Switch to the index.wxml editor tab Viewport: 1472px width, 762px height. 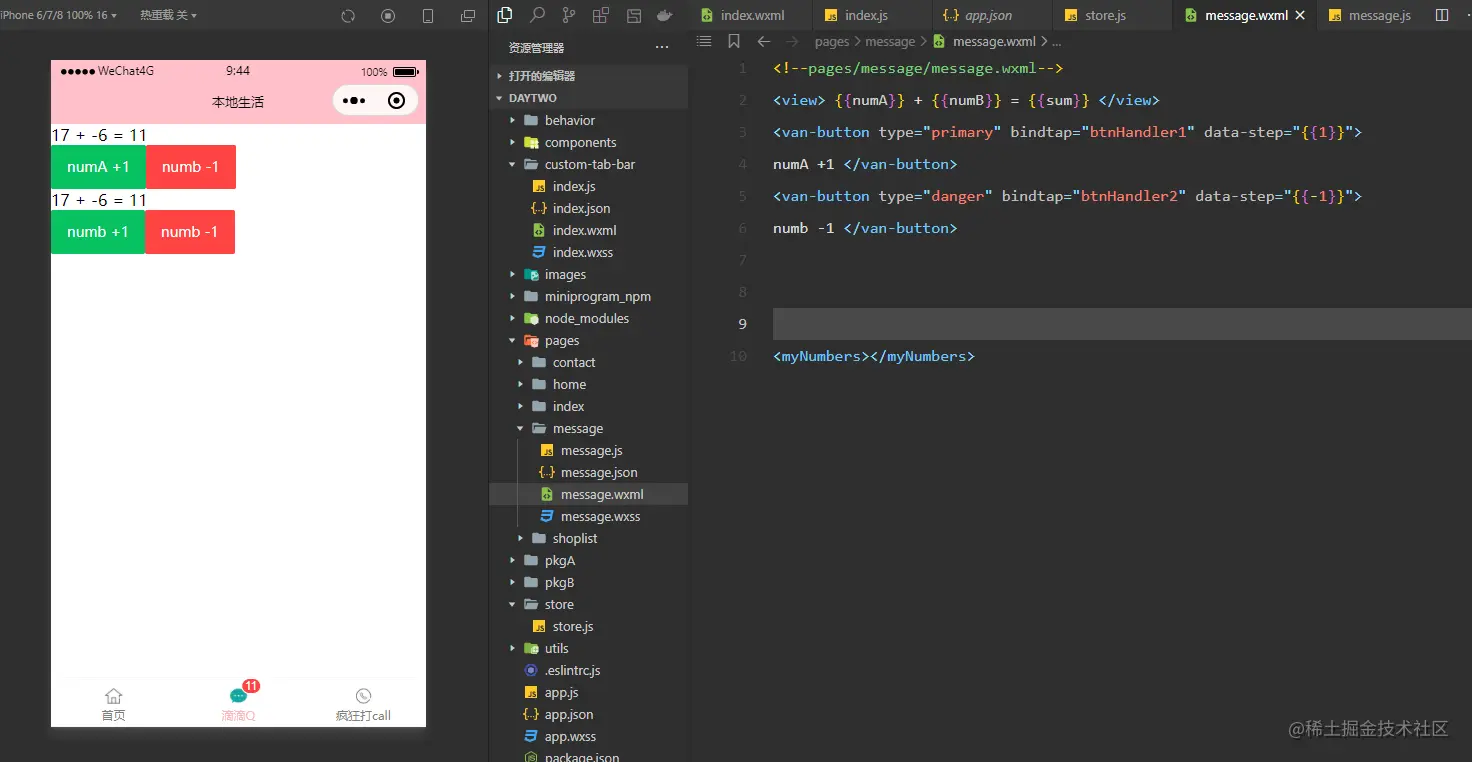pyautogui.click(x=752, y=15)
